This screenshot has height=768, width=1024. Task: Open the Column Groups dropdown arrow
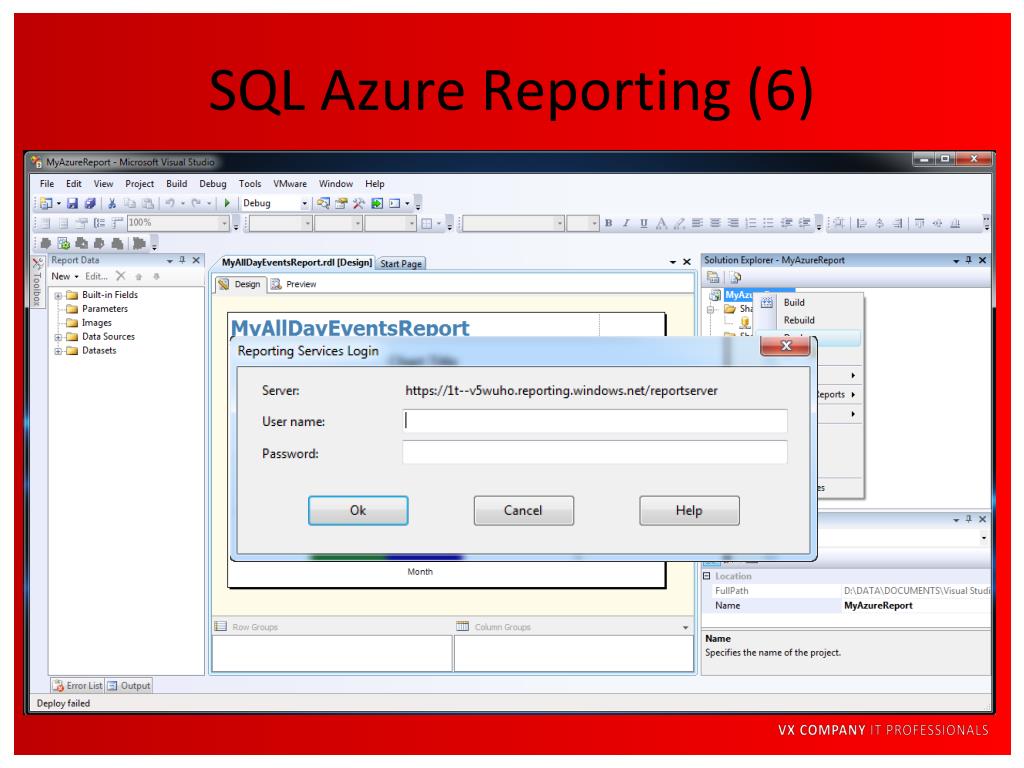tap(685, 628)
